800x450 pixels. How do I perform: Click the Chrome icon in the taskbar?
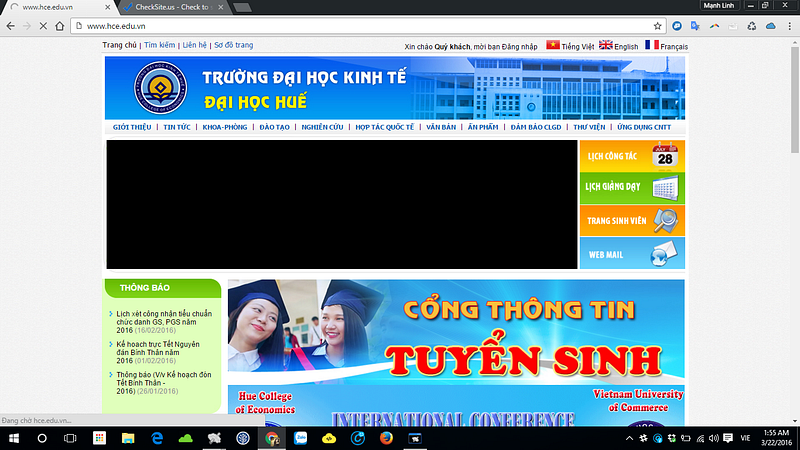click(x=271, y=438)
